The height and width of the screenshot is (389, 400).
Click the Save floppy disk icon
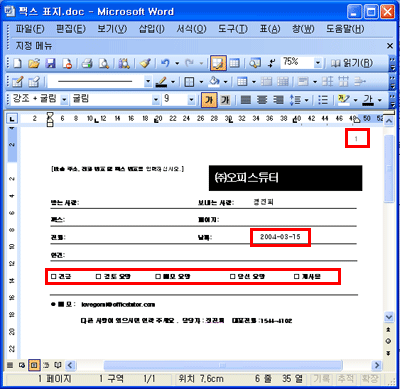pyautogui.click(x=50, y=63)
